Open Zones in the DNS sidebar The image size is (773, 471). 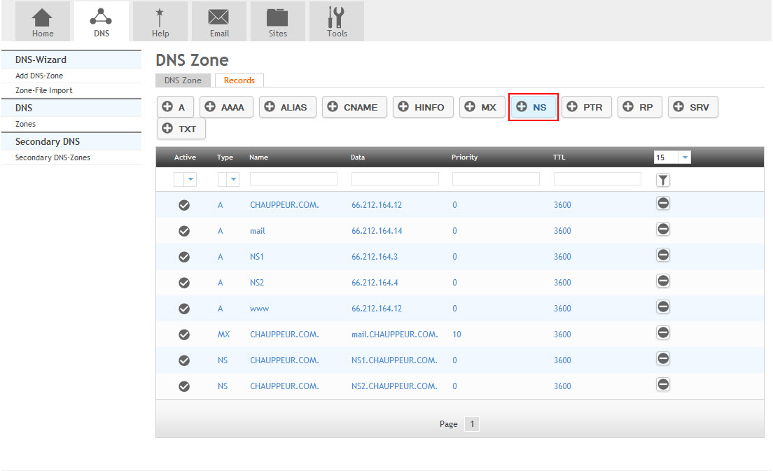click(25, 124)
